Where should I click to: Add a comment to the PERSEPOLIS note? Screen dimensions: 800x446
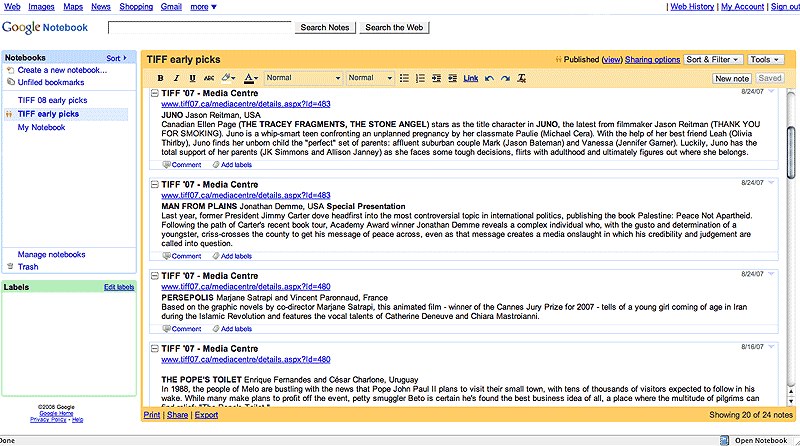182,329
